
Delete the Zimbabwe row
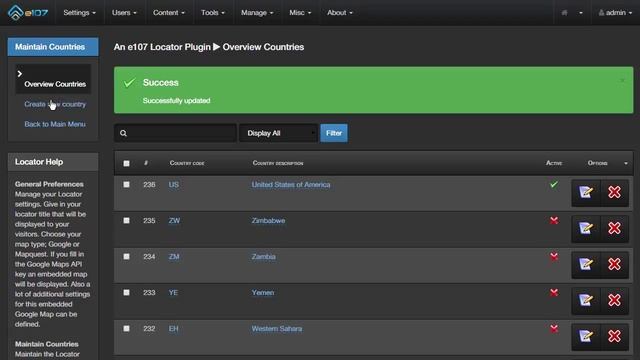[614, 228]
